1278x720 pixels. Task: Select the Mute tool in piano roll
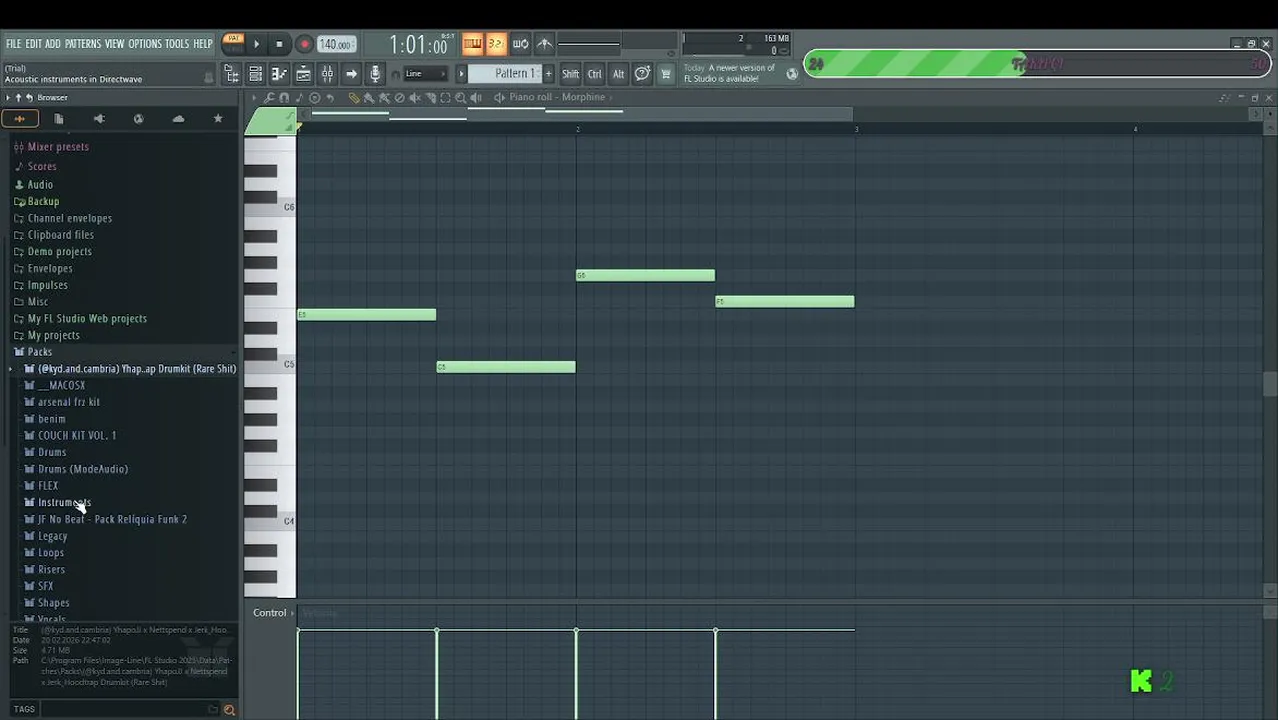tap(415, 98)
